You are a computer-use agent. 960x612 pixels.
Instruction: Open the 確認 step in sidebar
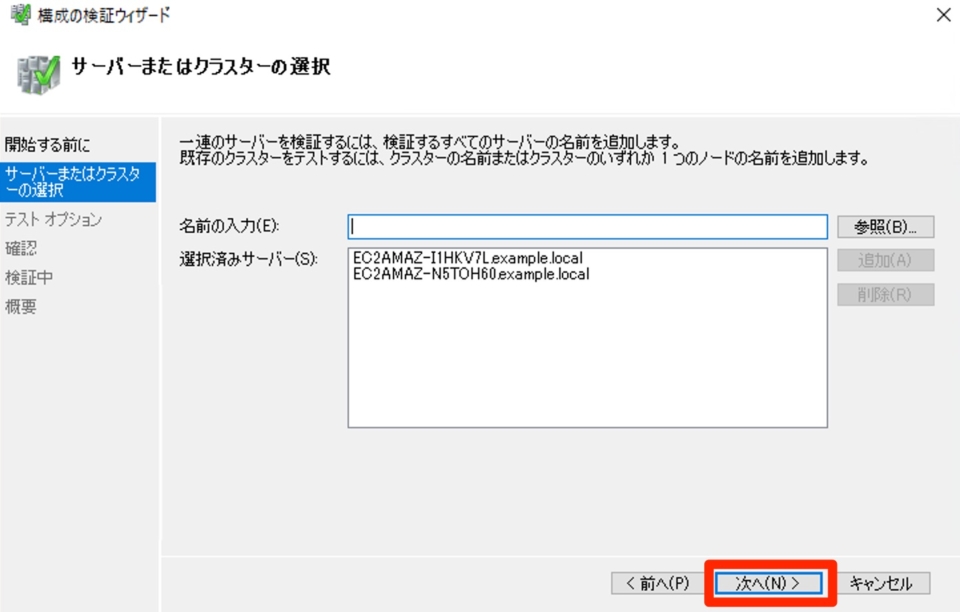click(x=21, y=248)
